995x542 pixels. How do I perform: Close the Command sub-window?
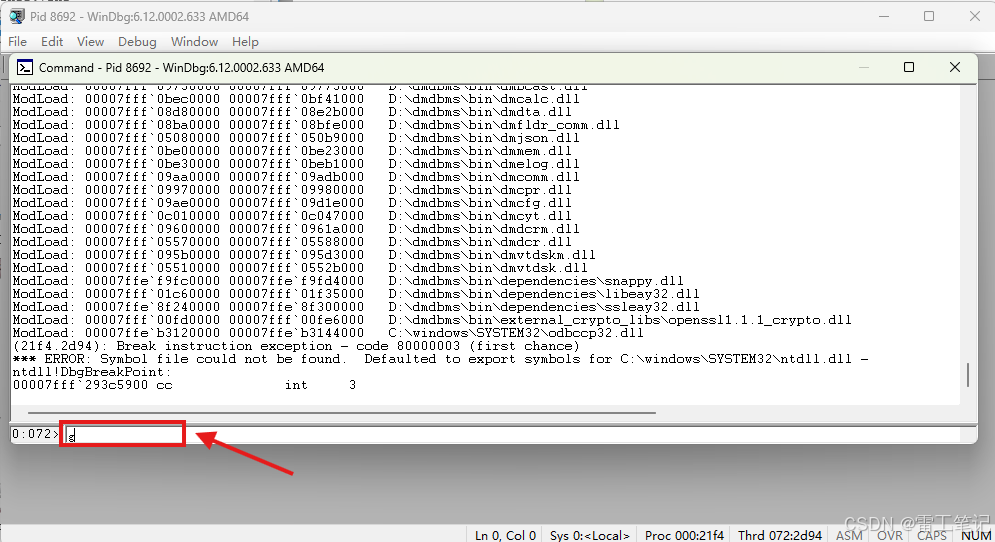[x=954, y=67]
